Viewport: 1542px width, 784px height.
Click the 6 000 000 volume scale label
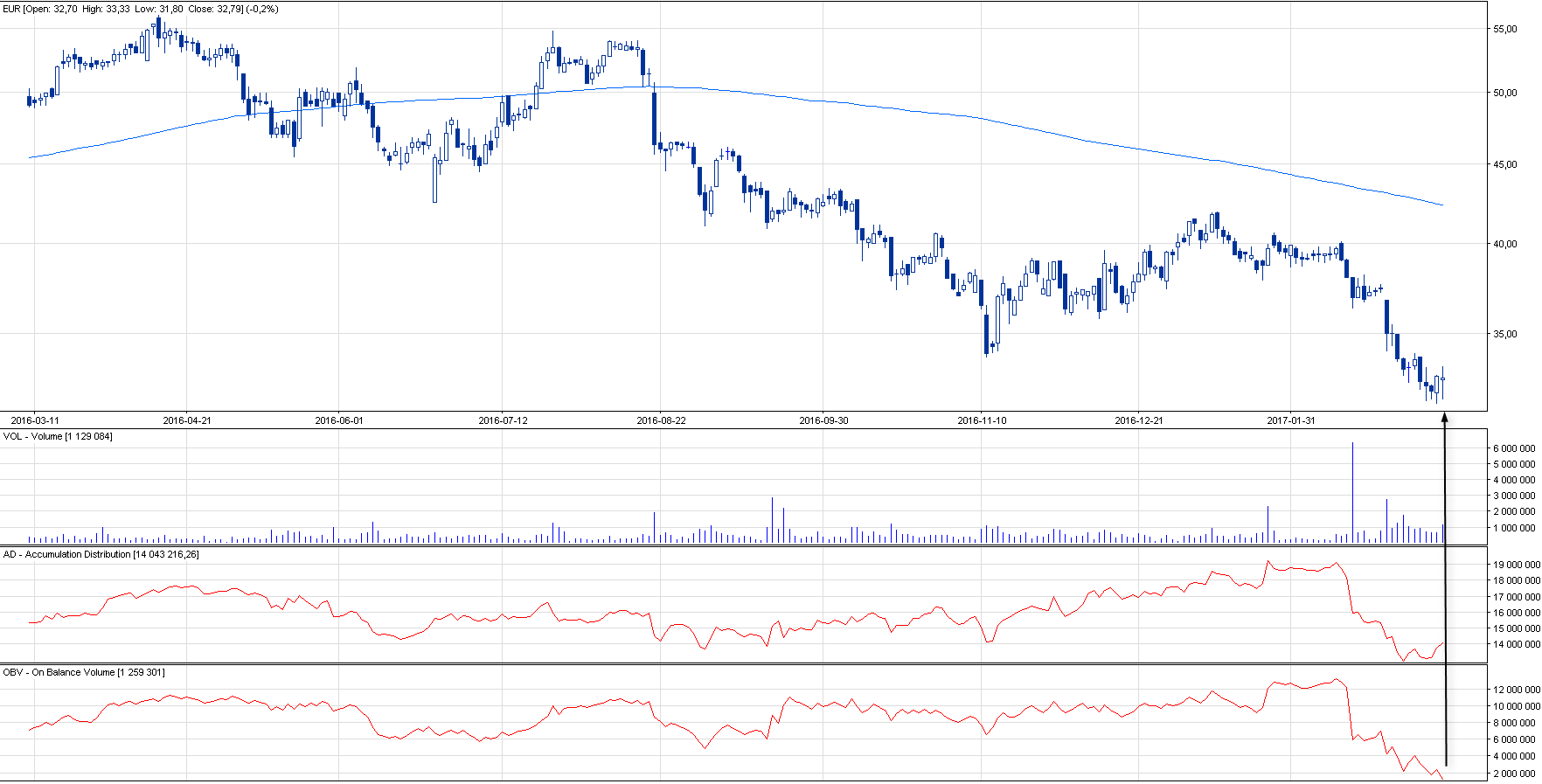click(1513, 448)
